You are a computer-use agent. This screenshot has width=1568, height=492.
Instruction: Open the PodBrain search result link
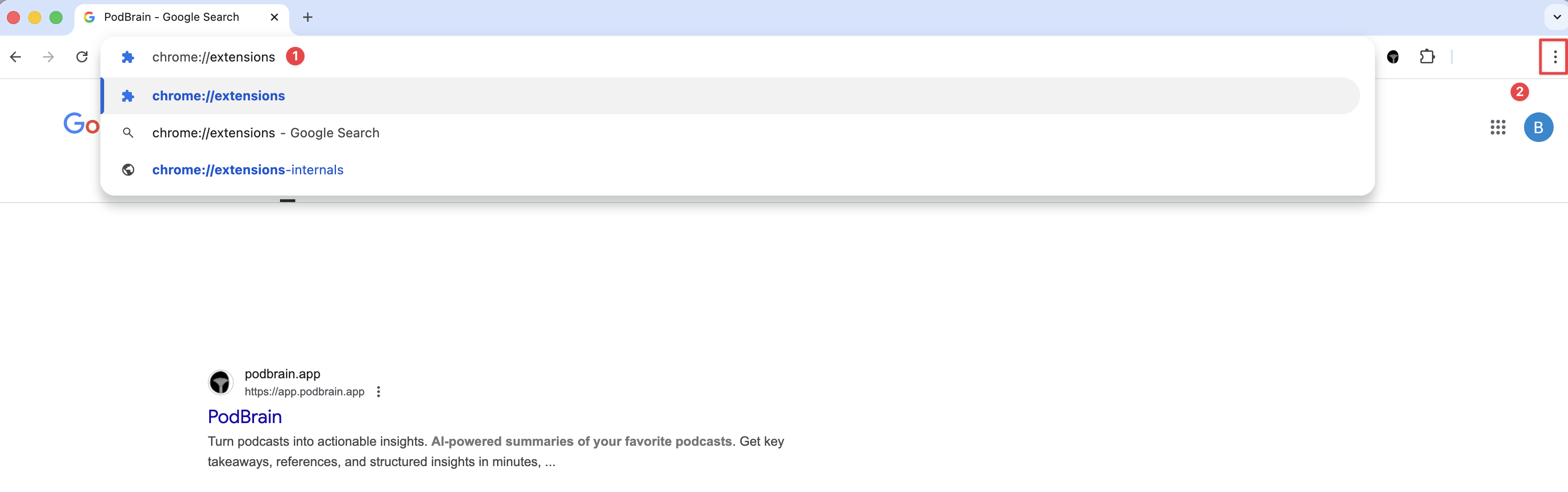[x=245, y=417]
